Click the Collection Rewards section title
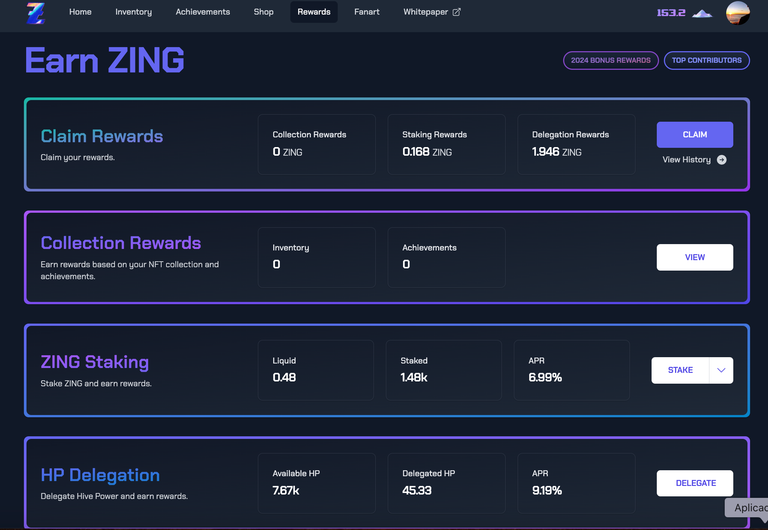The height and width of the screenshot is (530, 768). coord(121,243)
